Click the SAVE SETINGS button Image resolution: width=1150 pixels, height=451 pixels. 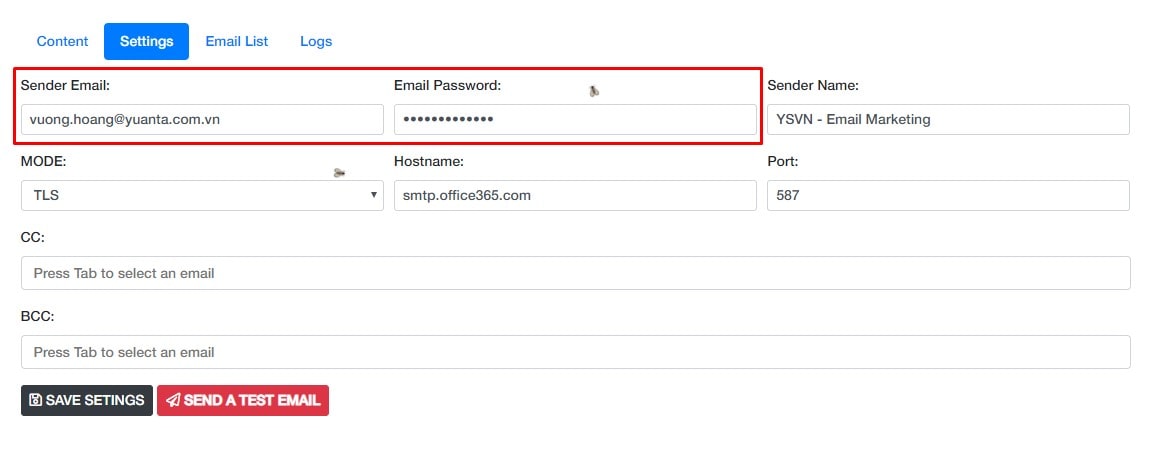click(x=87, y=400)
